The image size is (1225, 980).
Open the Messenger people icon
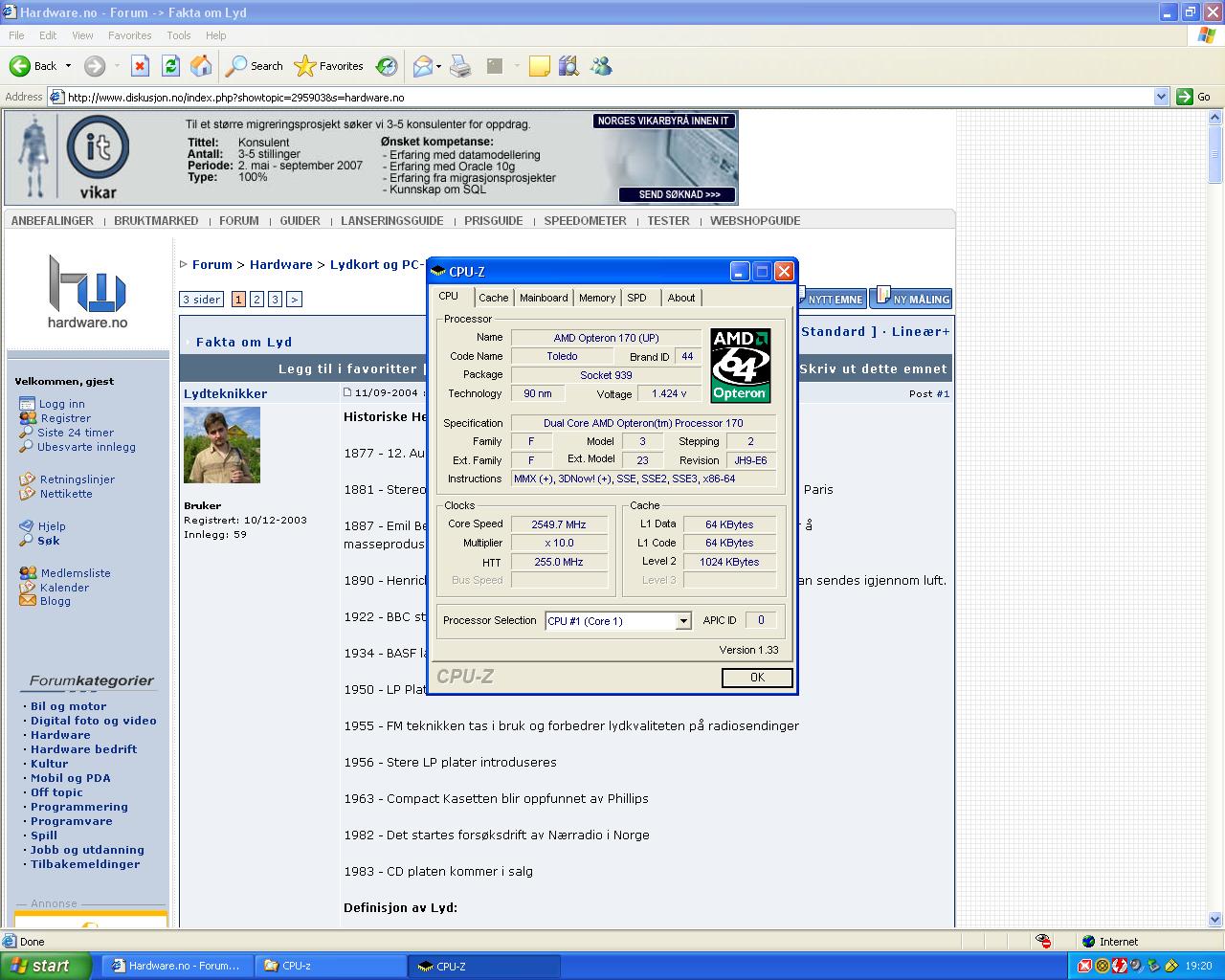601,66
